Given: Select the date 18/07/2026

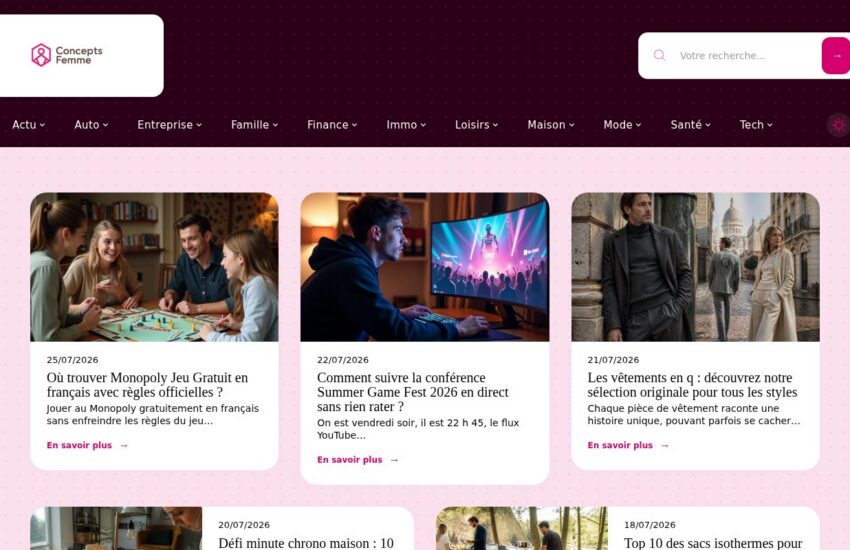Looking at the screenshot, I should click(649, 525).
